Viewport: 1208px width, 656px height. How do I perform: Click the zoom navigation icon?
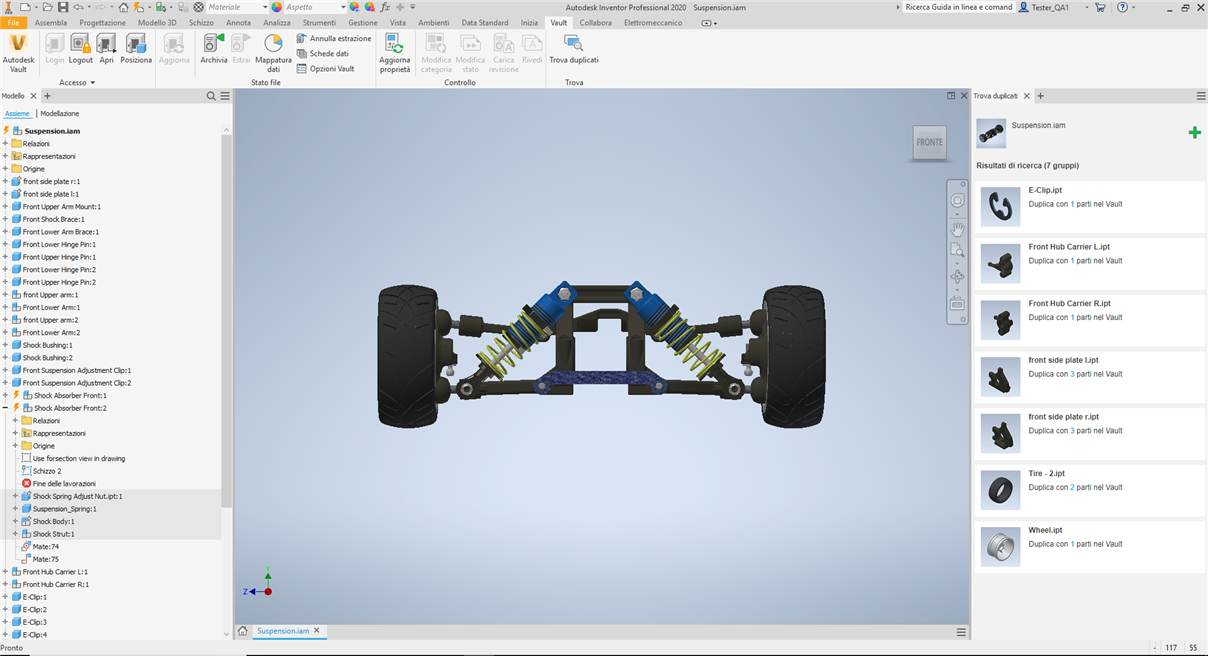point(957,251)
